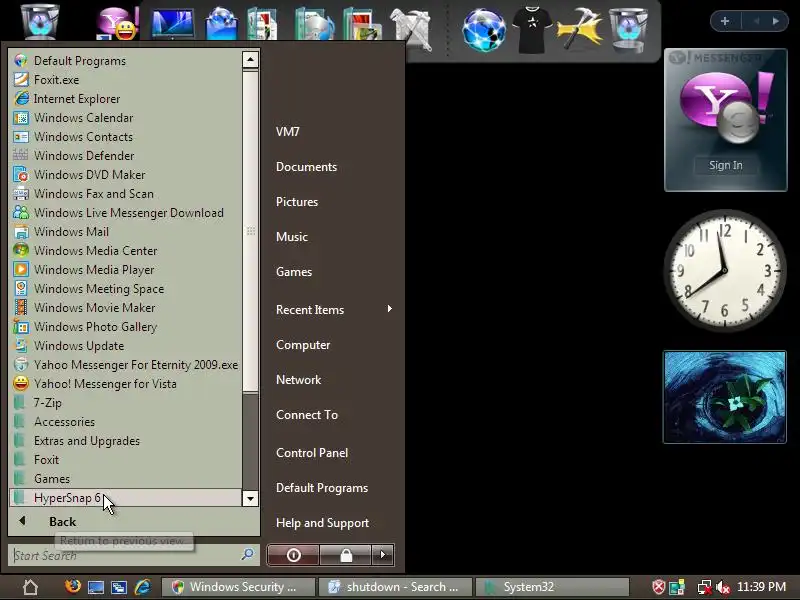Image resolution: width=800 pixels, height=600 pixels.
Task: Launch Yahoo! Messenger for Vista
Action: tap(125, 384)
